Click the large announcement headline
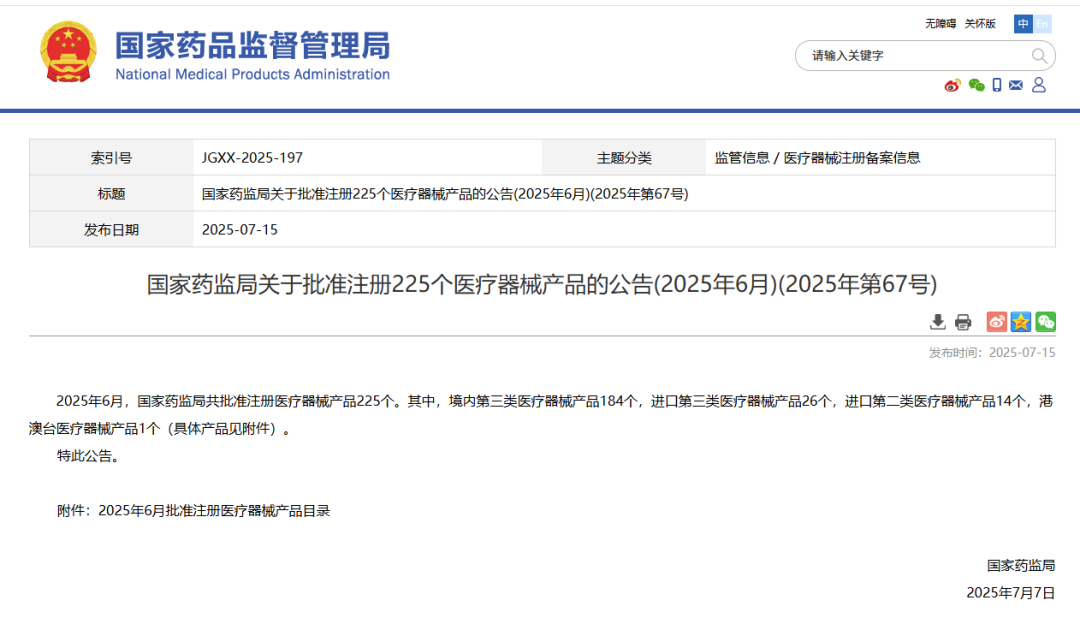This screenshot has width=1080, height=618. click(541, 284)
